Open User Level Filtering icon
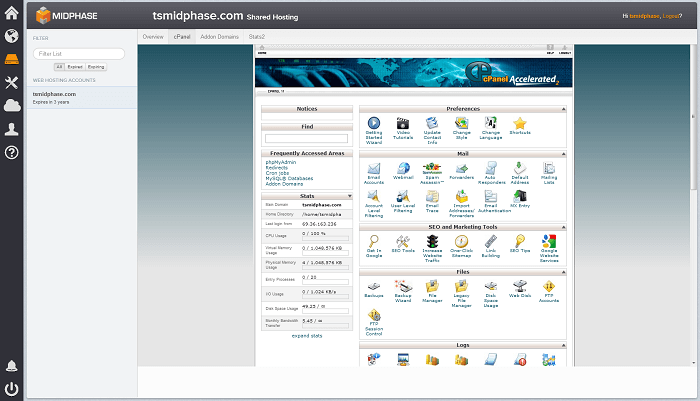This screenshot has height=401, width=700. point(403,196)
